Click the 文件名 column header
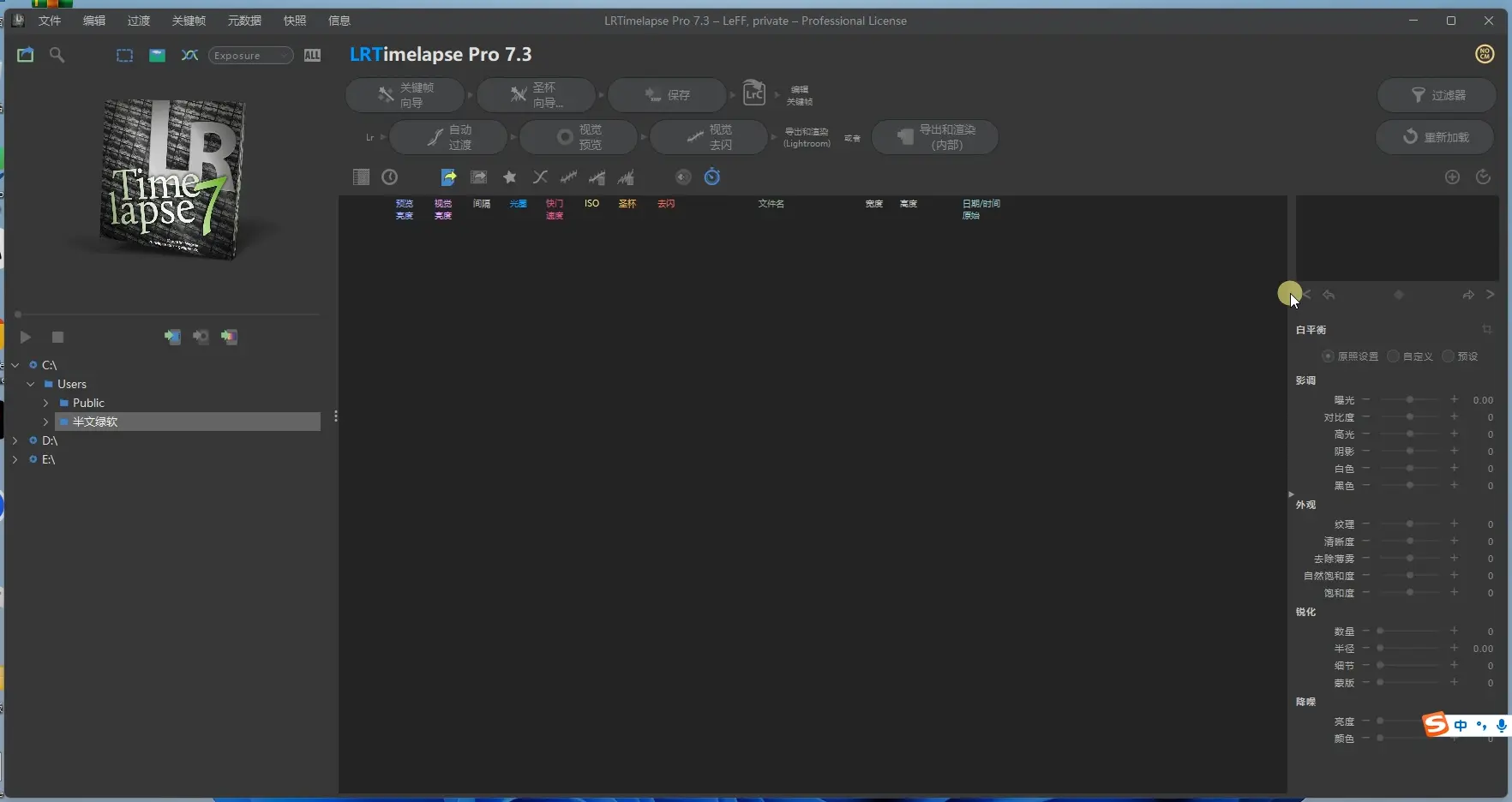 click(771, 204)
